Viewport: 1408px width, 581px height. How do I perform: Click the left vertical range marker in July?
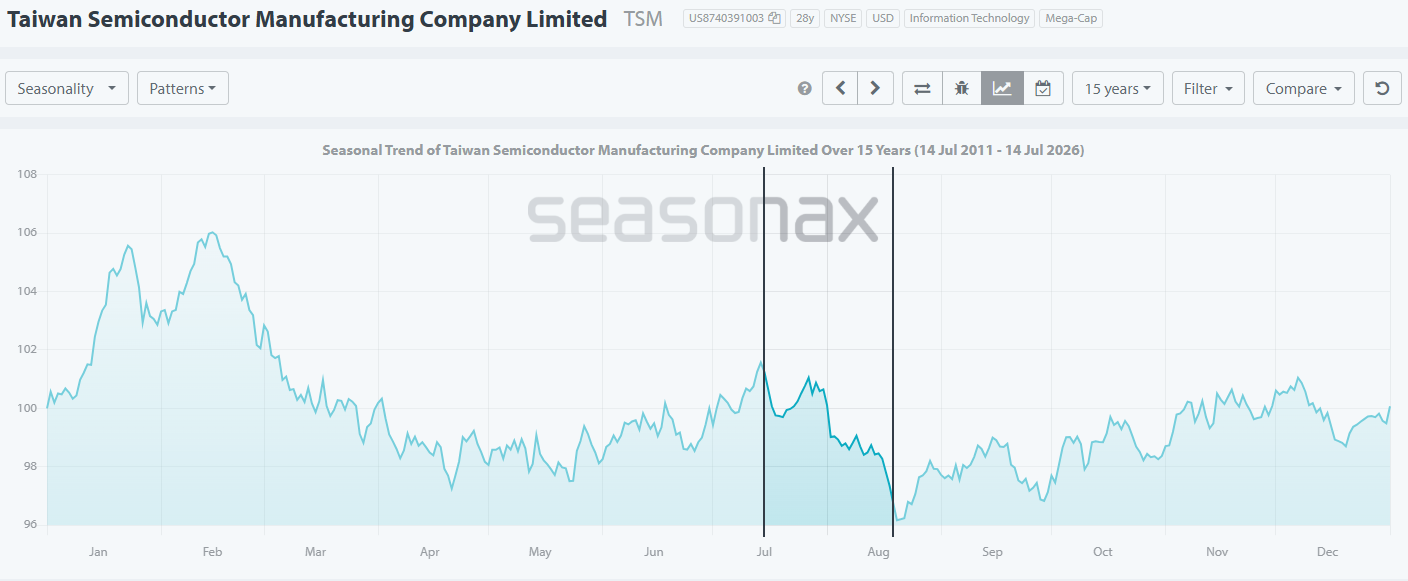(x=764, y=352)
